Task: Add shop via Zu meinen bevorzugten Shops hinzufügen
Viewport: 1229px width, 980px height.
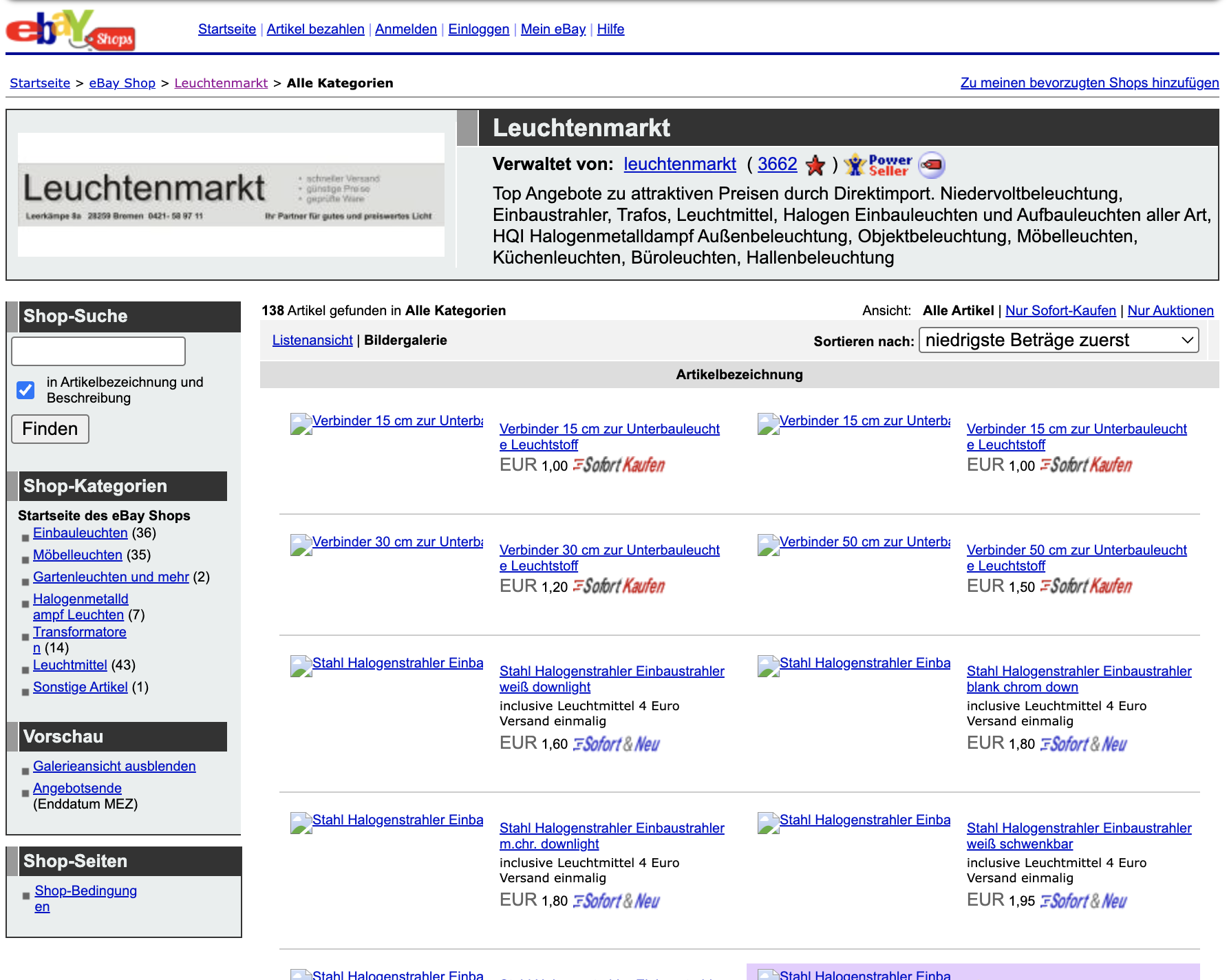Action: click(x=1089, y=83)
